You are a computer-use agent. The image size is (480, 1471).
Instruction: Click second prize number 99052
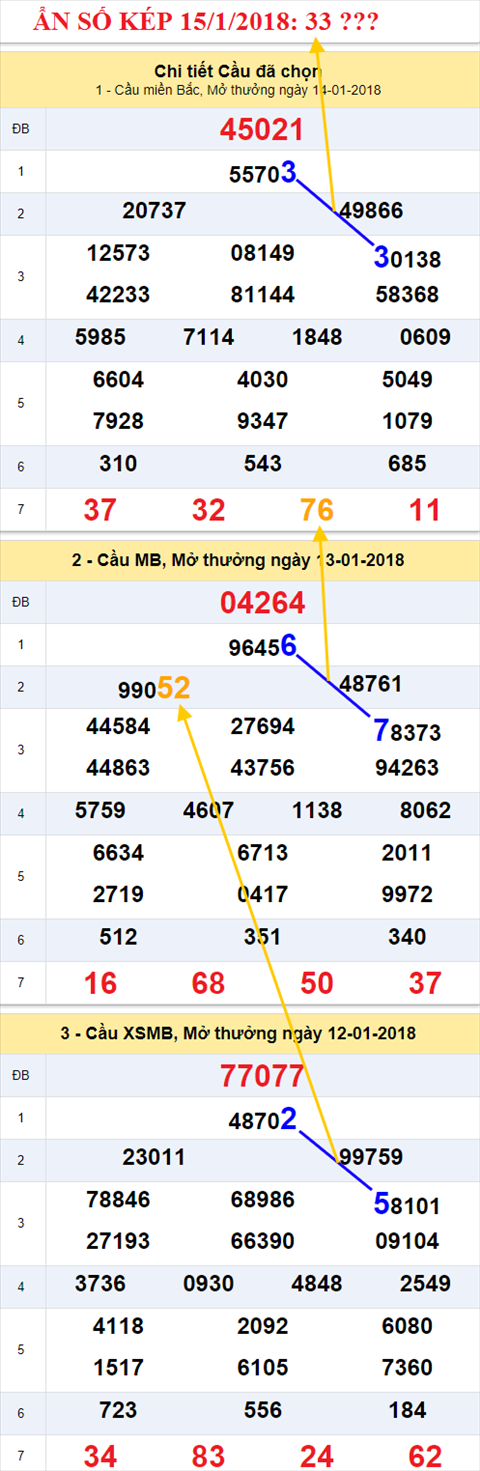coord(153,687)
